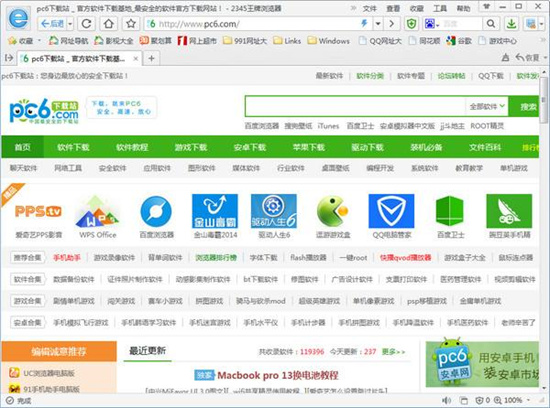This screenshot has height=408, width=550.
Task: Open the 工具 menu in title bar
Action: [x=440, y=8]
